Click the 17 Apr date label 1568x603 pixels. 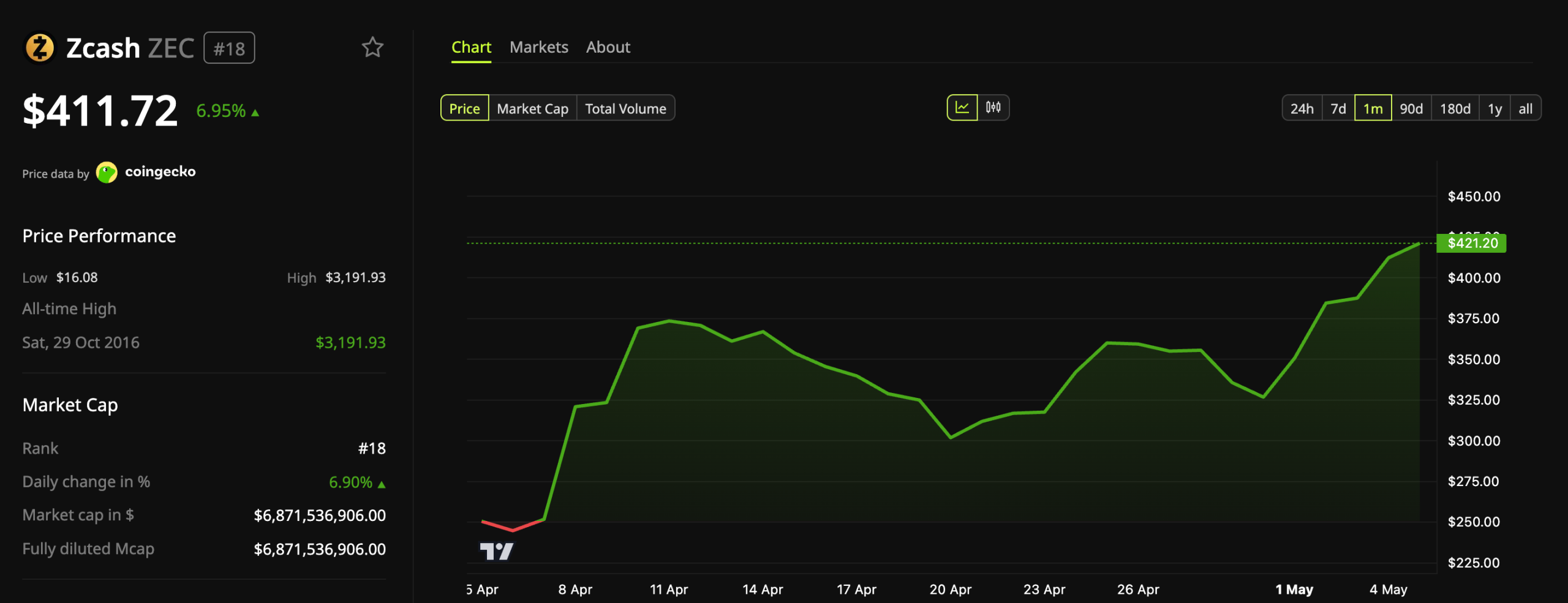point(856,590)
